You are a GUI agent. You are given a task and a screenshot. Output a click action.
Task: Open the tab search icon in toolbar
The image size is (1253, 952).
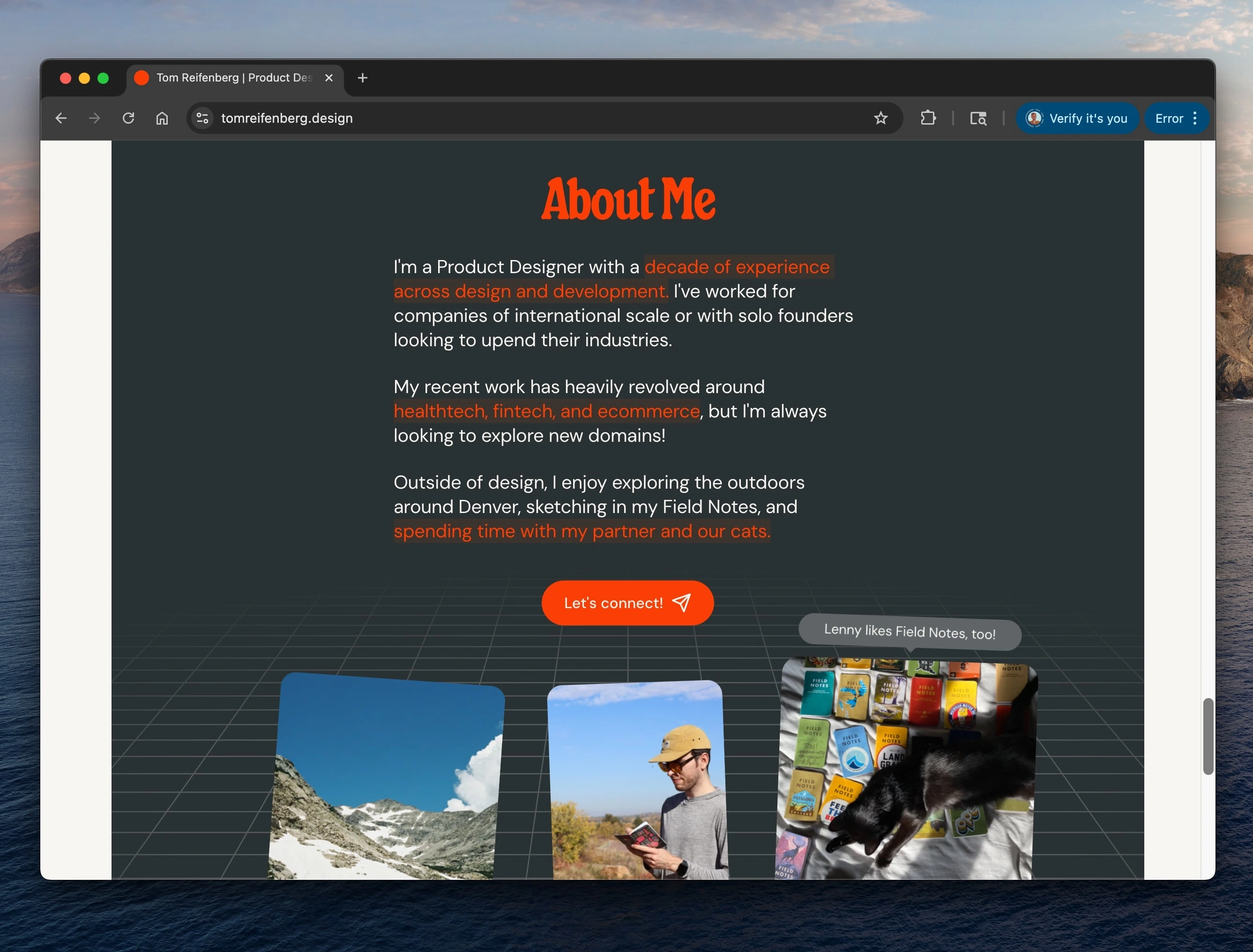pos(978,118)
